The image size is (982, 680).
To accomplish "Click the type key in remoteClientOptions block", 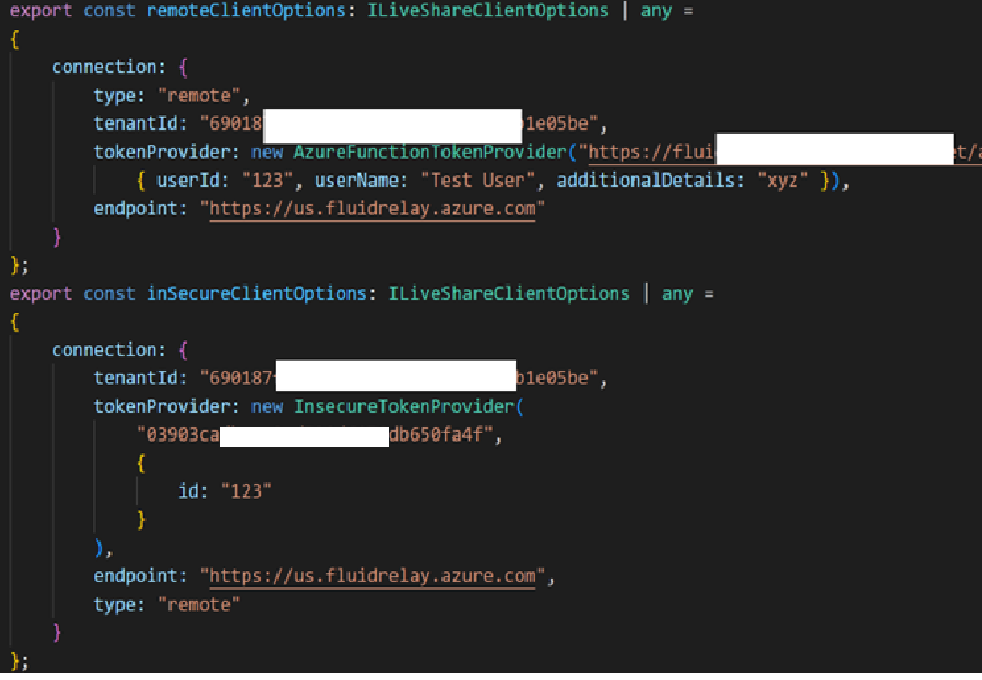I will [114, 96].
